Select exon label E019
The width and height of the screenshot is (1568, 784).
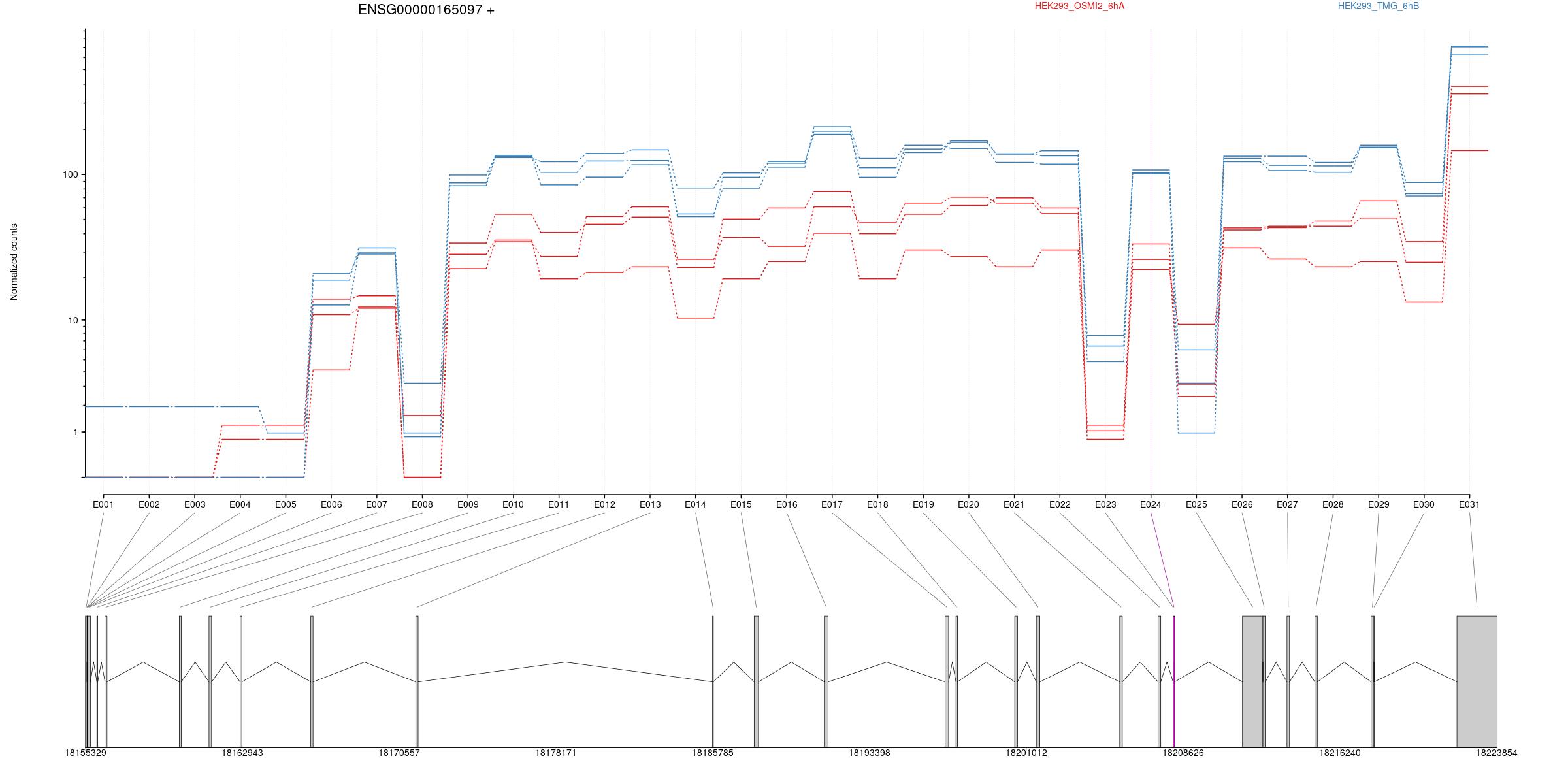[x=923, y=504]
